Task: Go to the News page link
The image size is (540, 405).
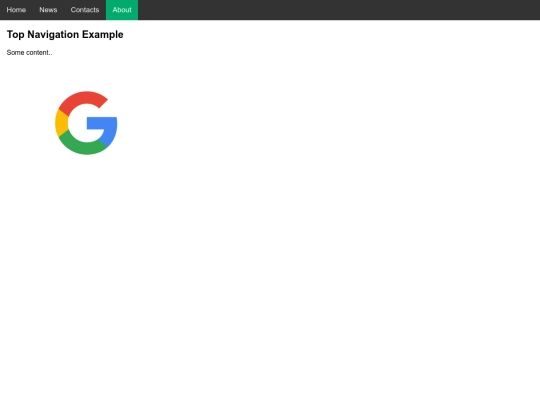Action: (48, 10)
